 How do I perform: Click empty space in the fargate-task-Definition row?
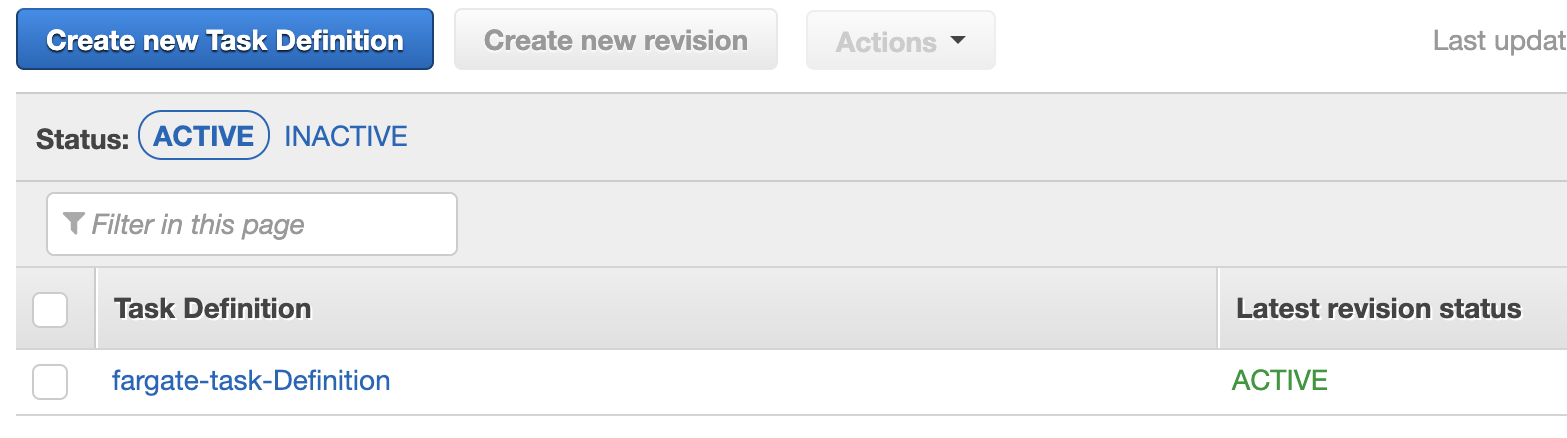click(800, 381)
